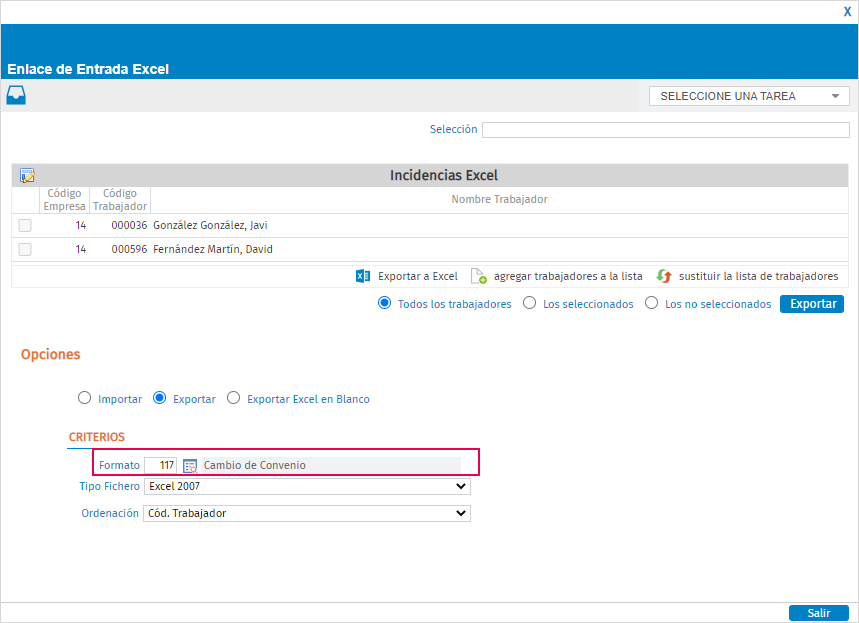859x623 pixels.
Task: Check the box for Fernández Martín, David
Action: [25, 249]
